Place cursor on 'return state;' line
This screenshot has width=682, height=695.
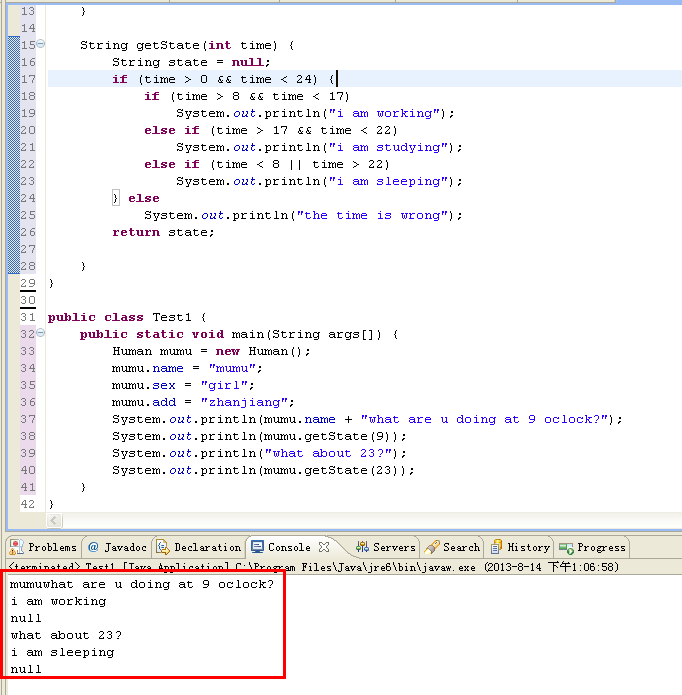point(163,232)
